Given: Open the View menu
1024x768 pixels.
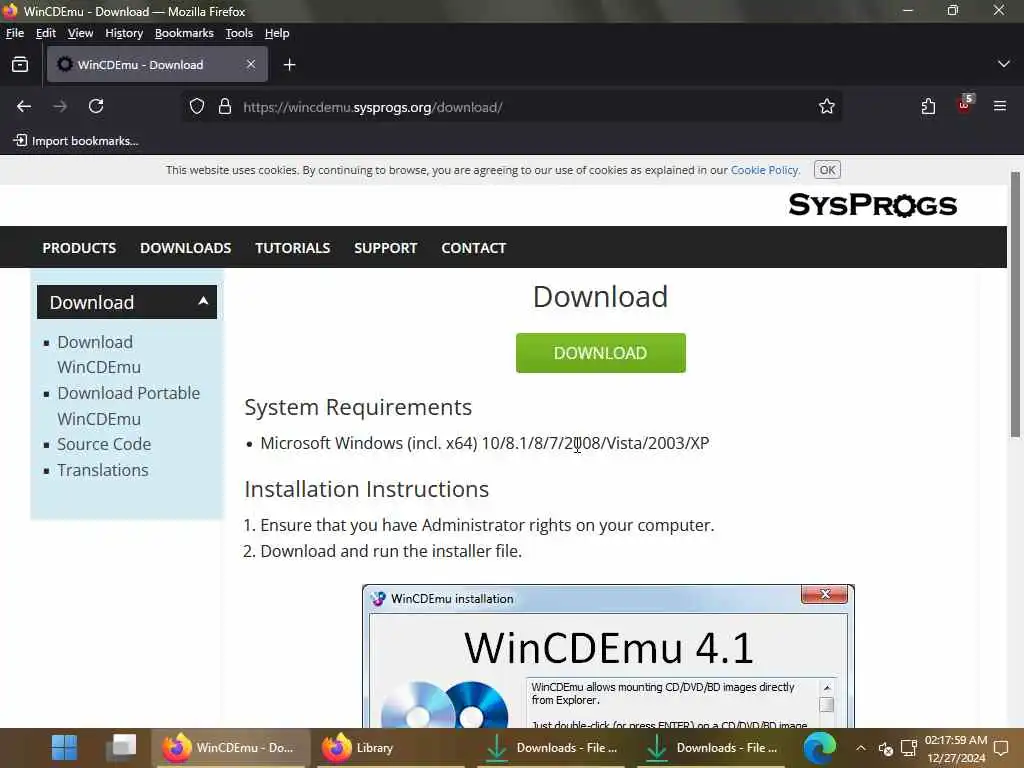Looking at the screenshot, I should point(80,33).
